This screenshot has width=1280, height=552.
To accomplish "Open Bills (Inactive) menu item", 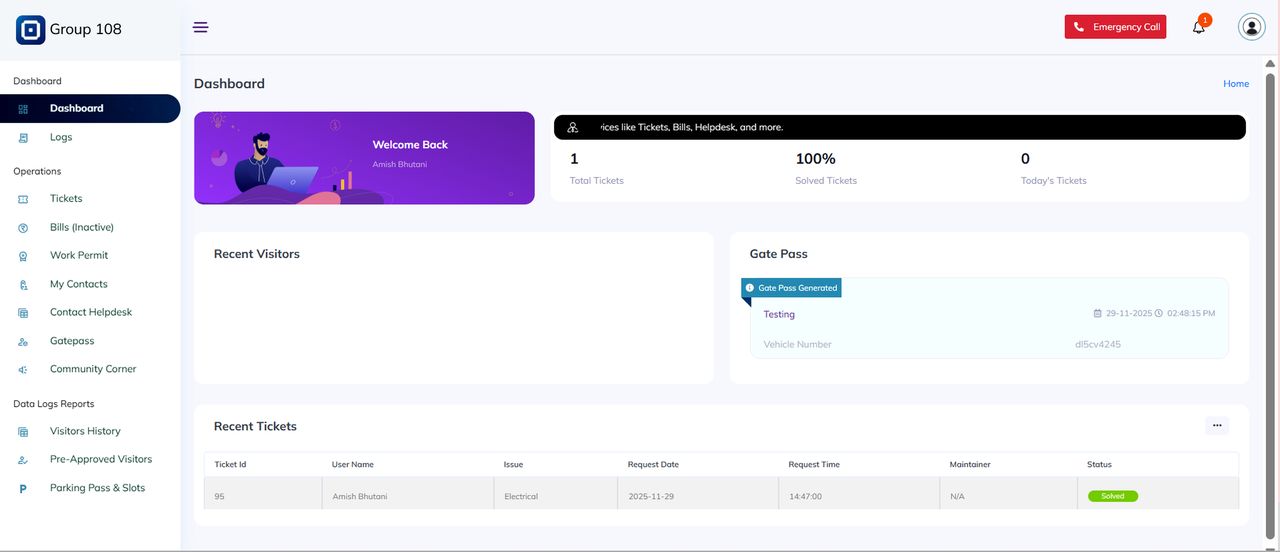I will click(x=82, y=227).
